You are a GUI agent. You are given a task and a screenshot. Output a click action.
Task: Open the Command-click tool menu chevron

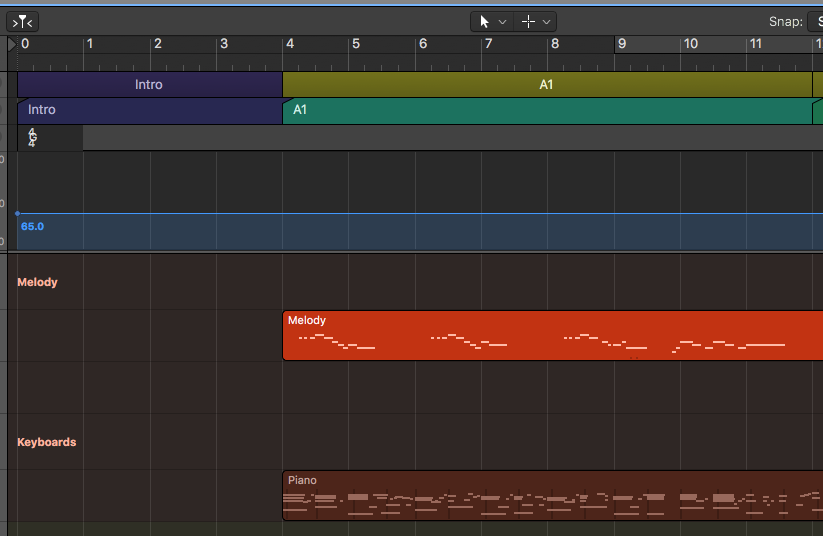pos(547,21)
